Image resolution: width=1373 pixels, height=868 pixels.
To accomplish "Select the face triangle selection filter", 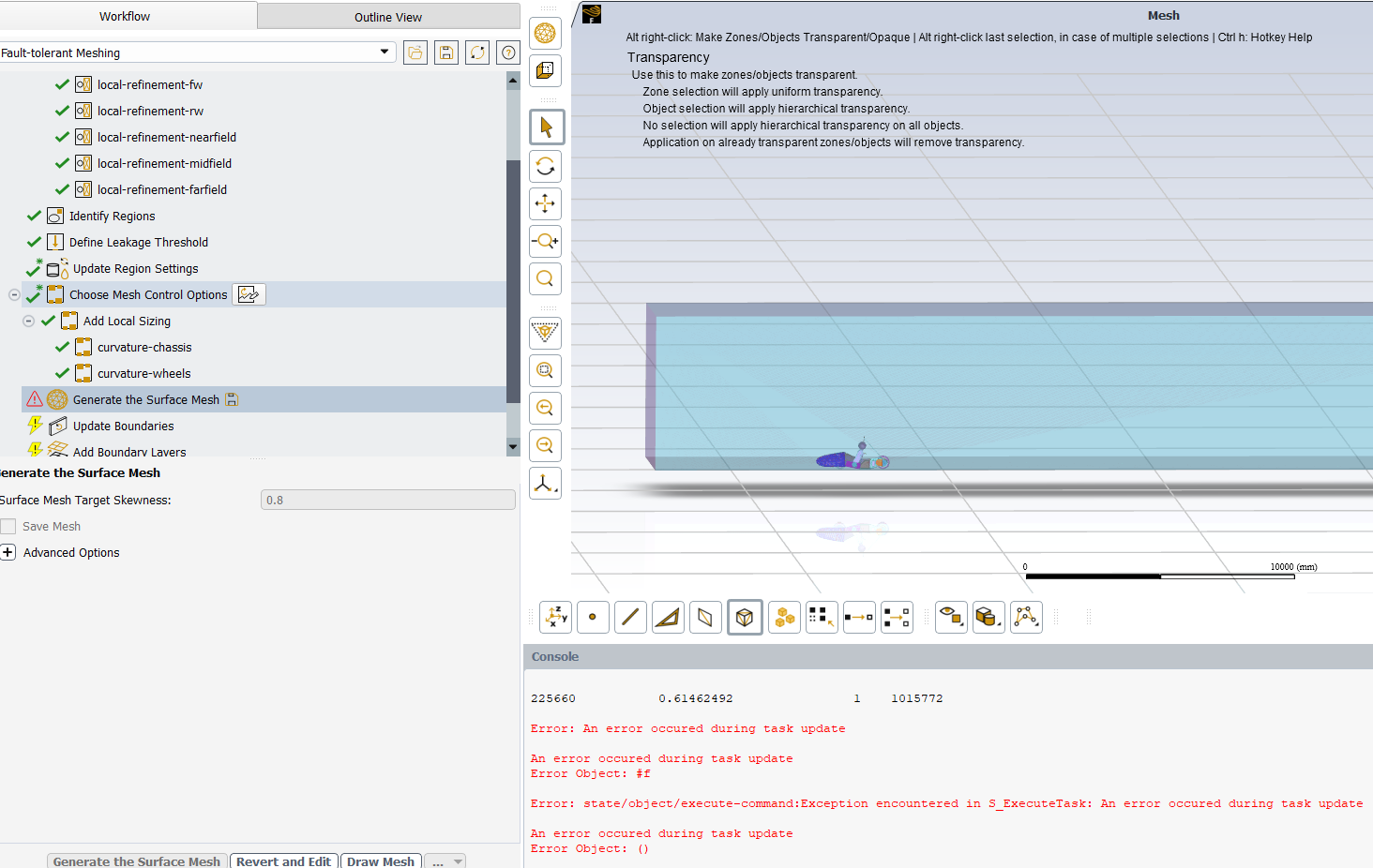I will [668, 617].
